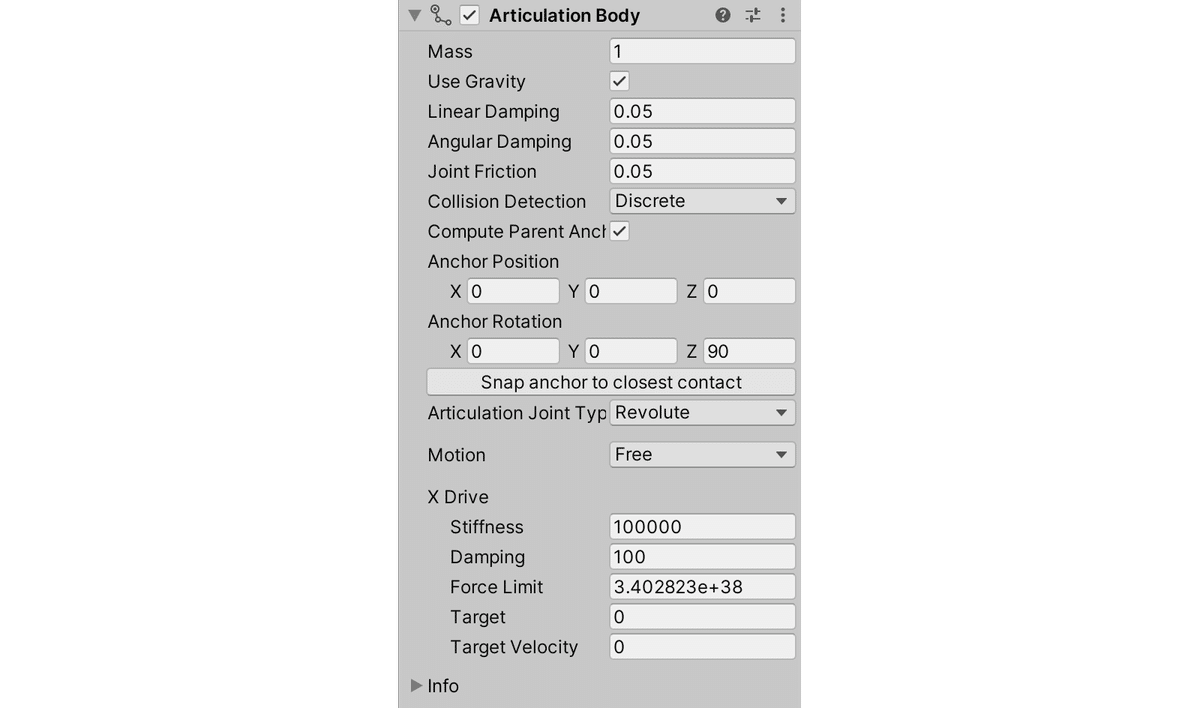Open the Collision Detection dropdown
The width and height of the screenshot is (1200, 708).
click(x=701, y=201)
